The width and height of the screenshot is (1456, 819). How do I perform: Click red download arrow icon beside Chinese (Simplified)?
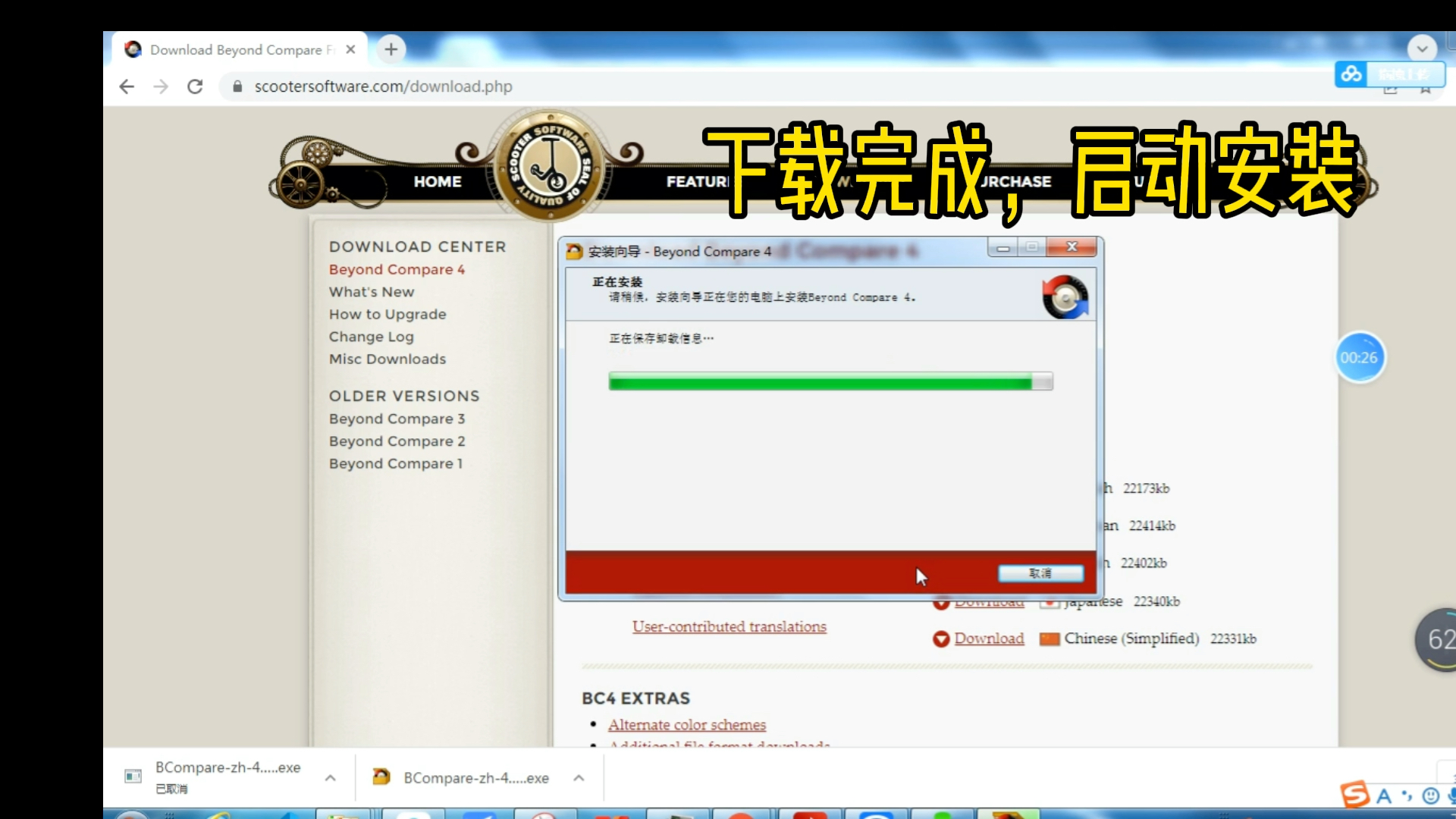coord(941,639)
